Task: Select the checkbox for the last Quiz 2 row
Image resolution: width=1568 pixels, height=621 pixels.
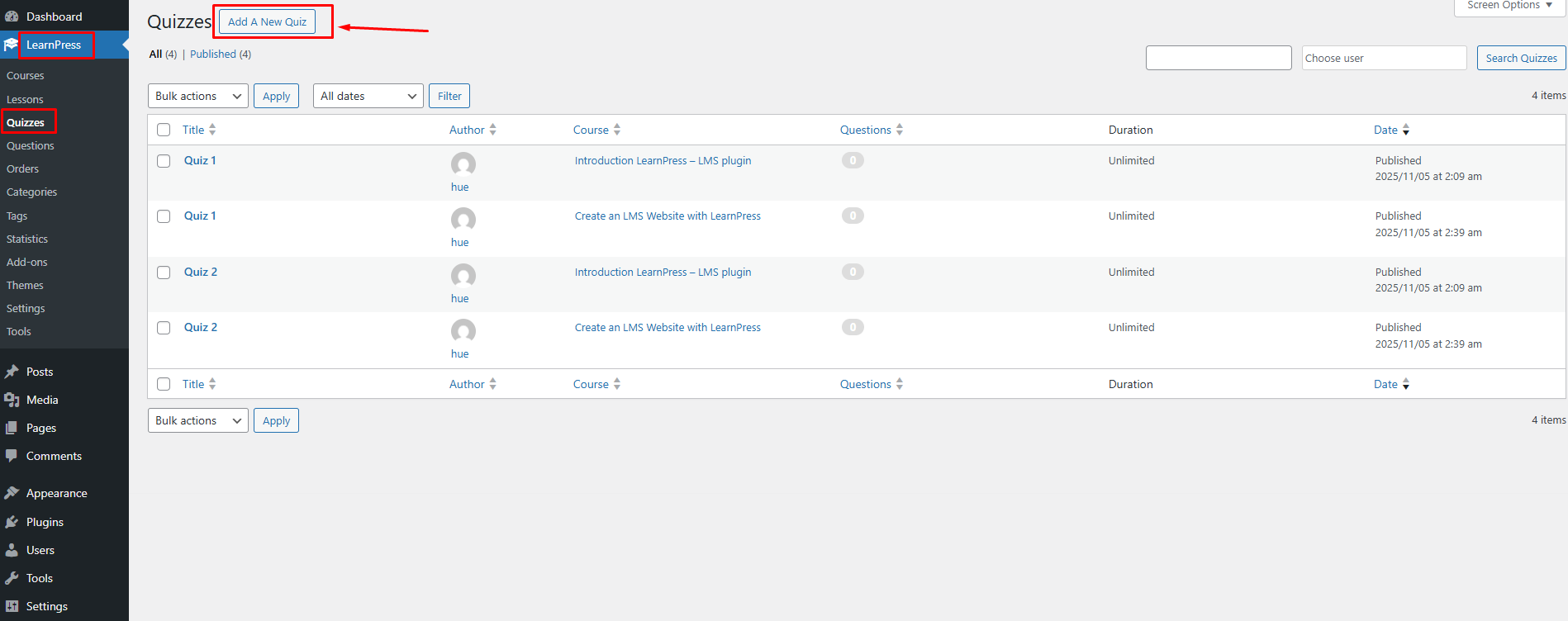Action: [164, 328]
